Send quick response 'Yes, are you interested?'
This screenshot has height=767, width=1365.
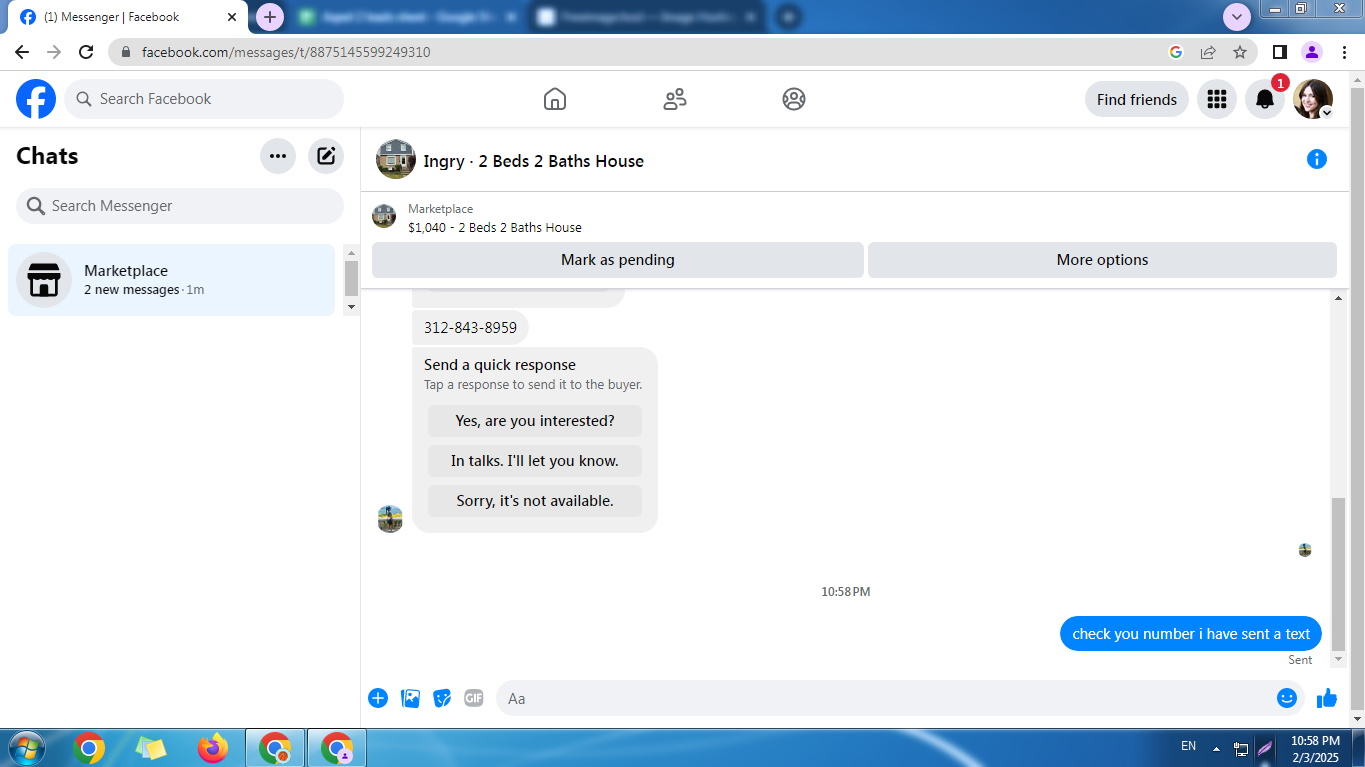point(535,421)
